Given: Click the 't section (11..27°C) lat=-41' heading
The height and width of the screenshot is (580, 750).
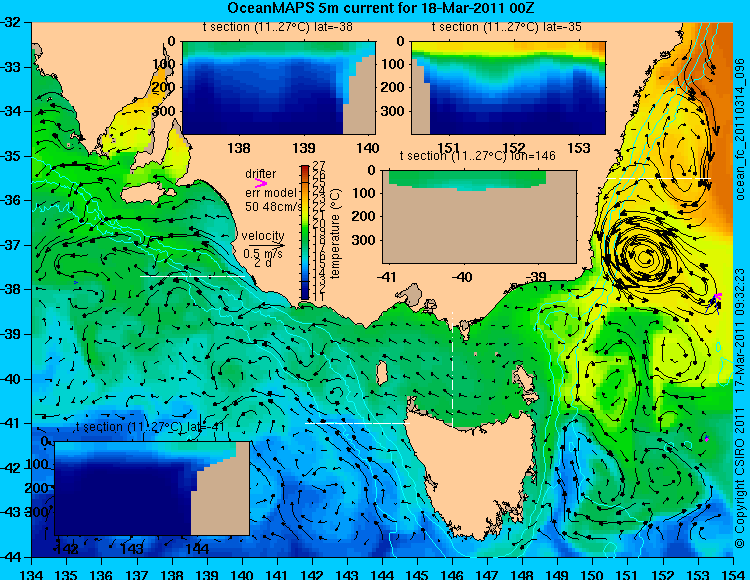Looking at the screenshot, I should pos(150,427).
